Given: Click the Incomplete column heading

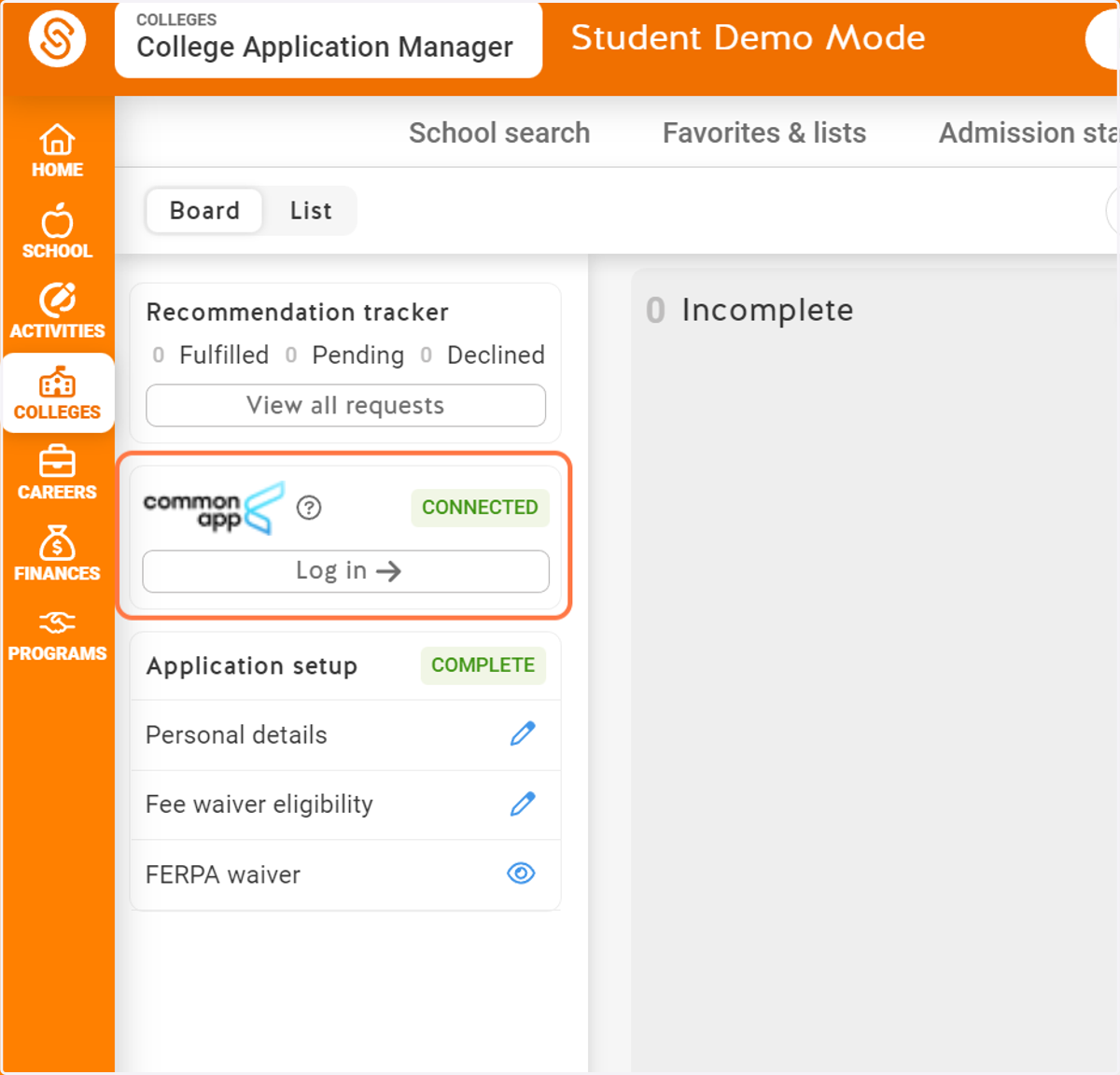Looking at the screenshot, I should [x=767, y=310].
